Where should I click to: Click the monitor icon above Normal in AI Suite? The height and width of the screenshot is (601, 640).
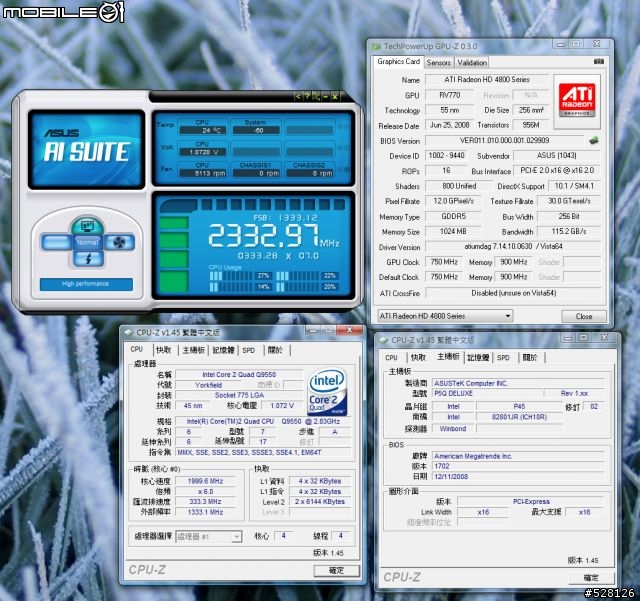pyautogui.click(x=87, y=226)
